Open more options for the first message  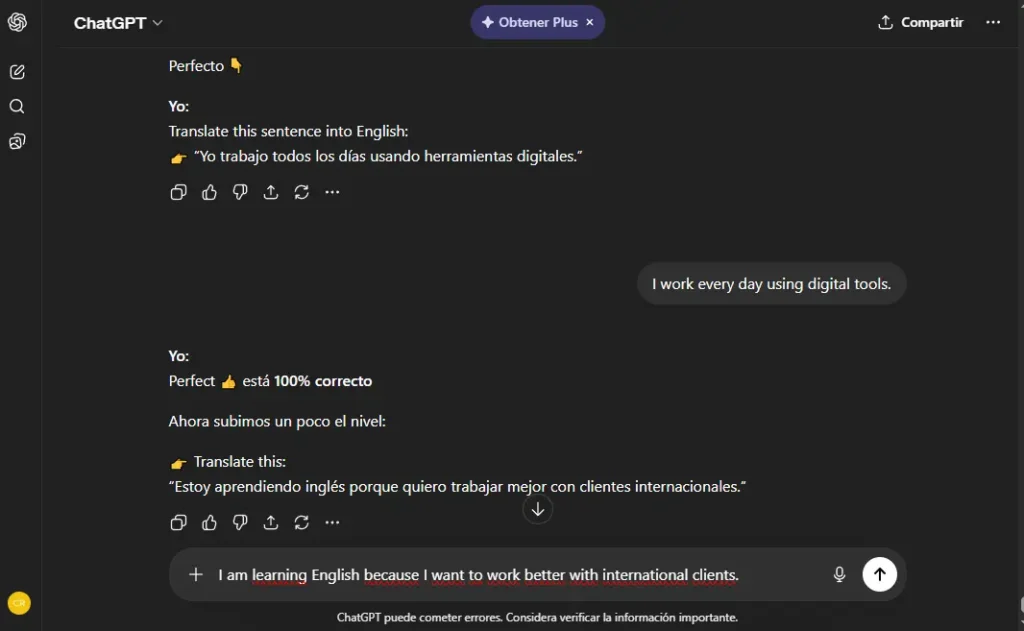point(332,192)
